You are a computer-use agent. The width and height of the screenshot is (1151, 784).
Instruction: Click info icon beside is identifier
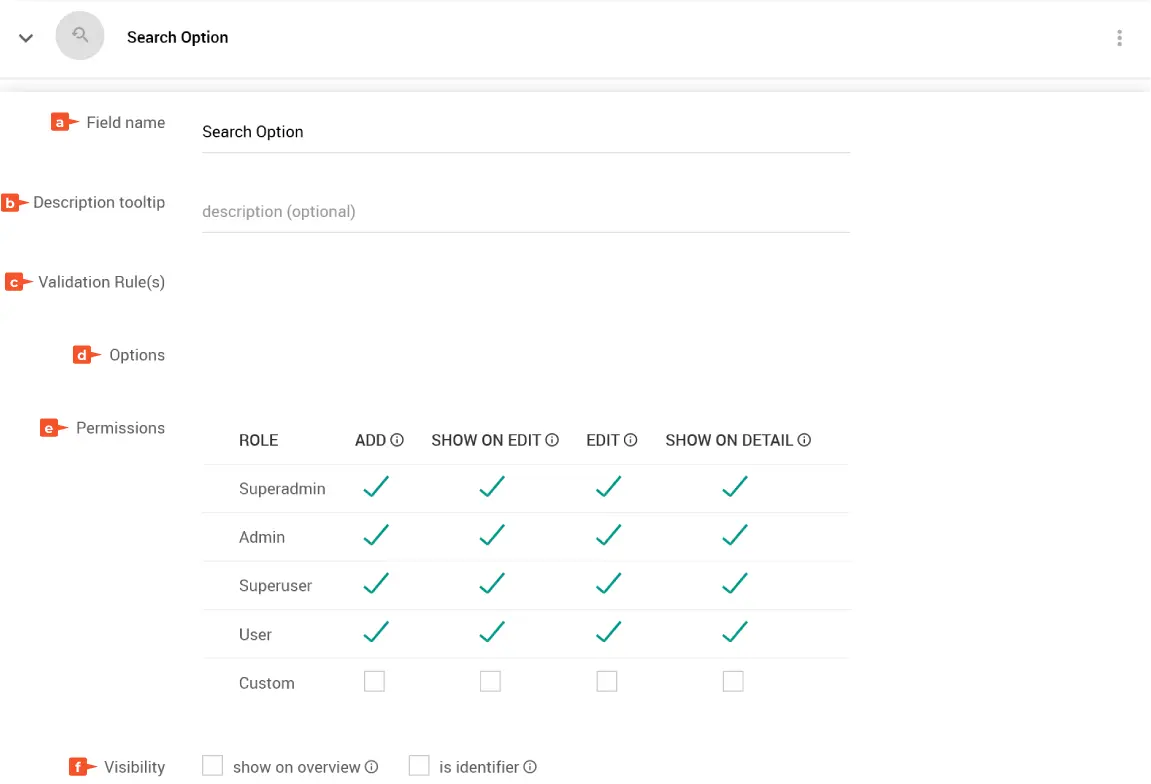coord(530,767)
